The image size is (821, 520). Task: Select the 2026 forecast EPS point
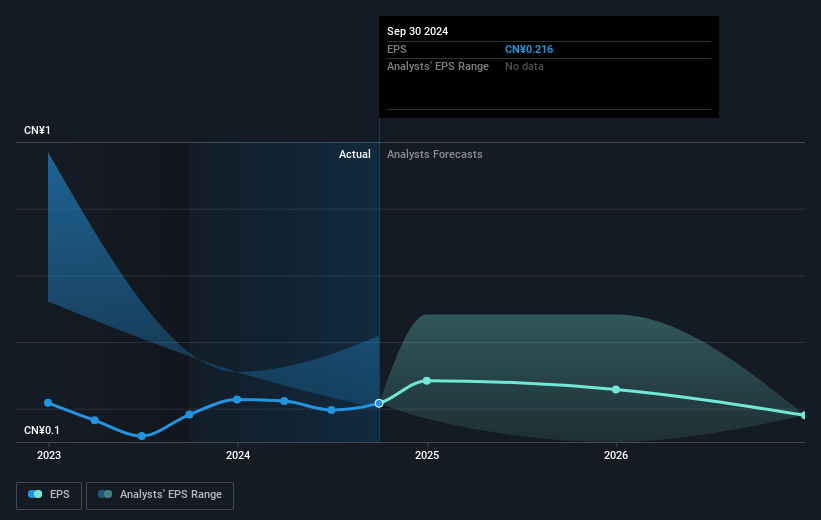(x=616, y=390)
